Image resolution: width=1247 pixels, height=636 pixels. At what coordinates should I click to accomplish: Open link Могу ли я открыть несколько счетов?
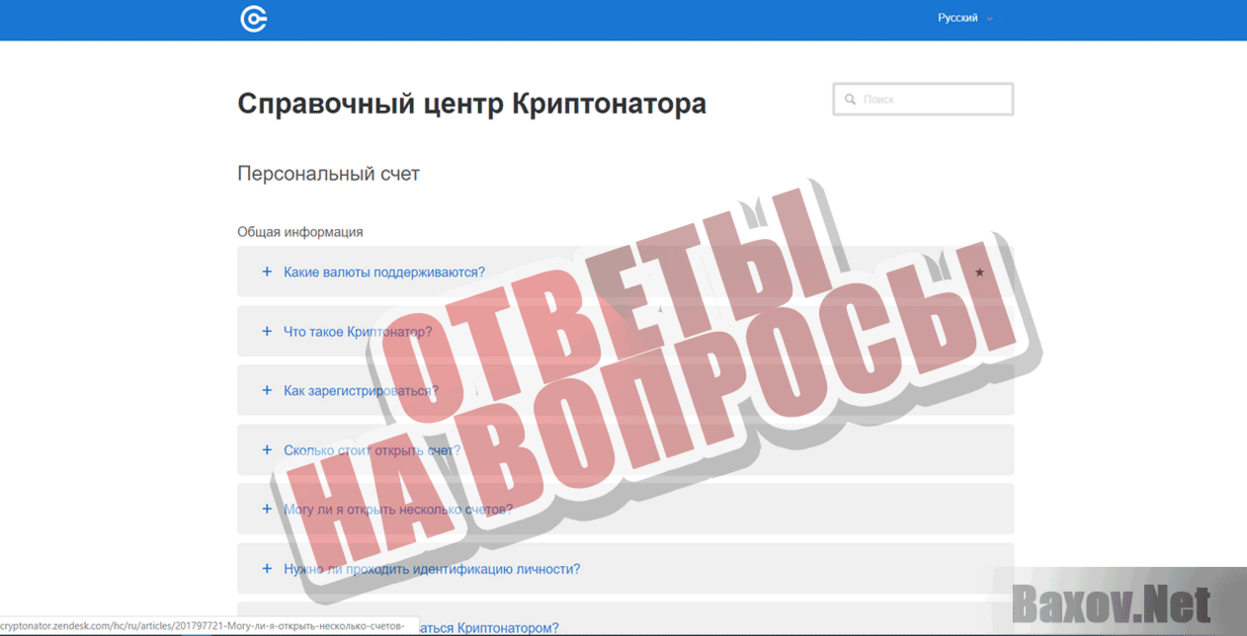click(398, 509)
